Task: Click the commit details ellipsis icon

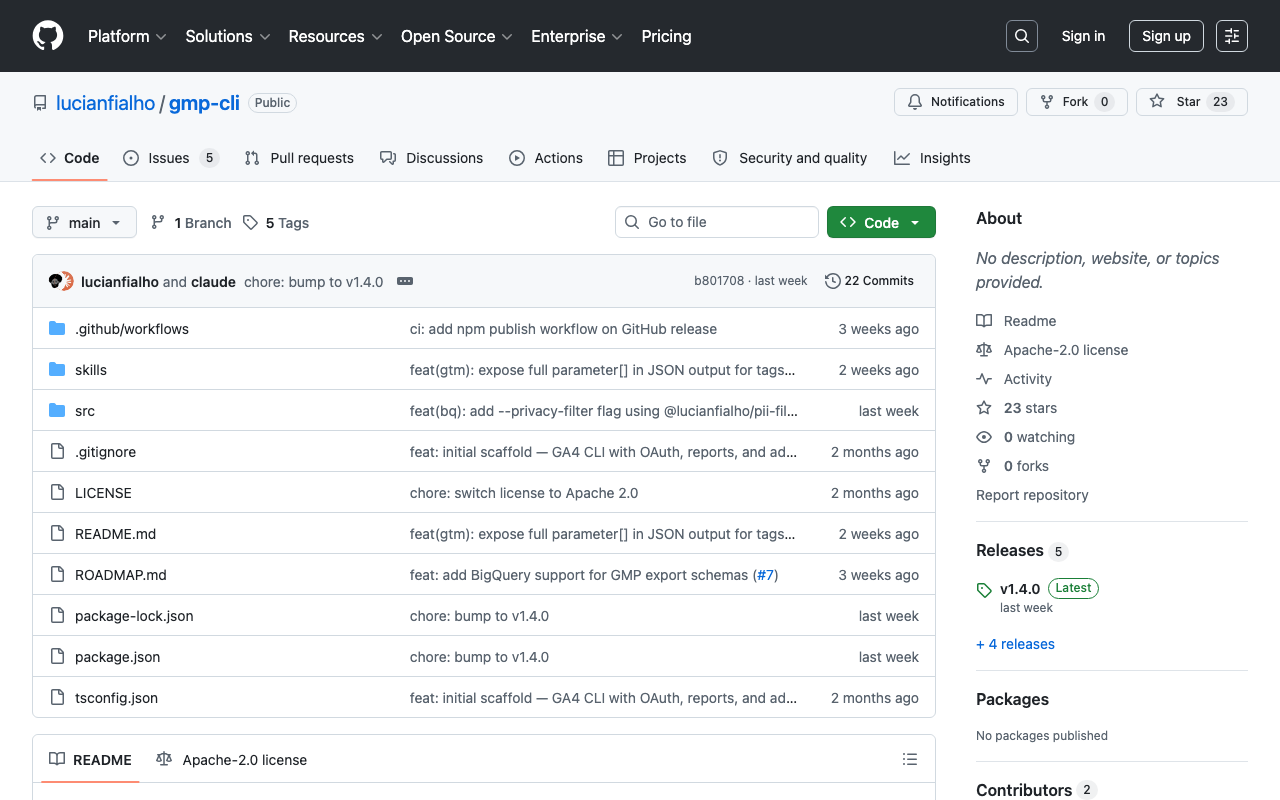Action: (x=405, y=281)
